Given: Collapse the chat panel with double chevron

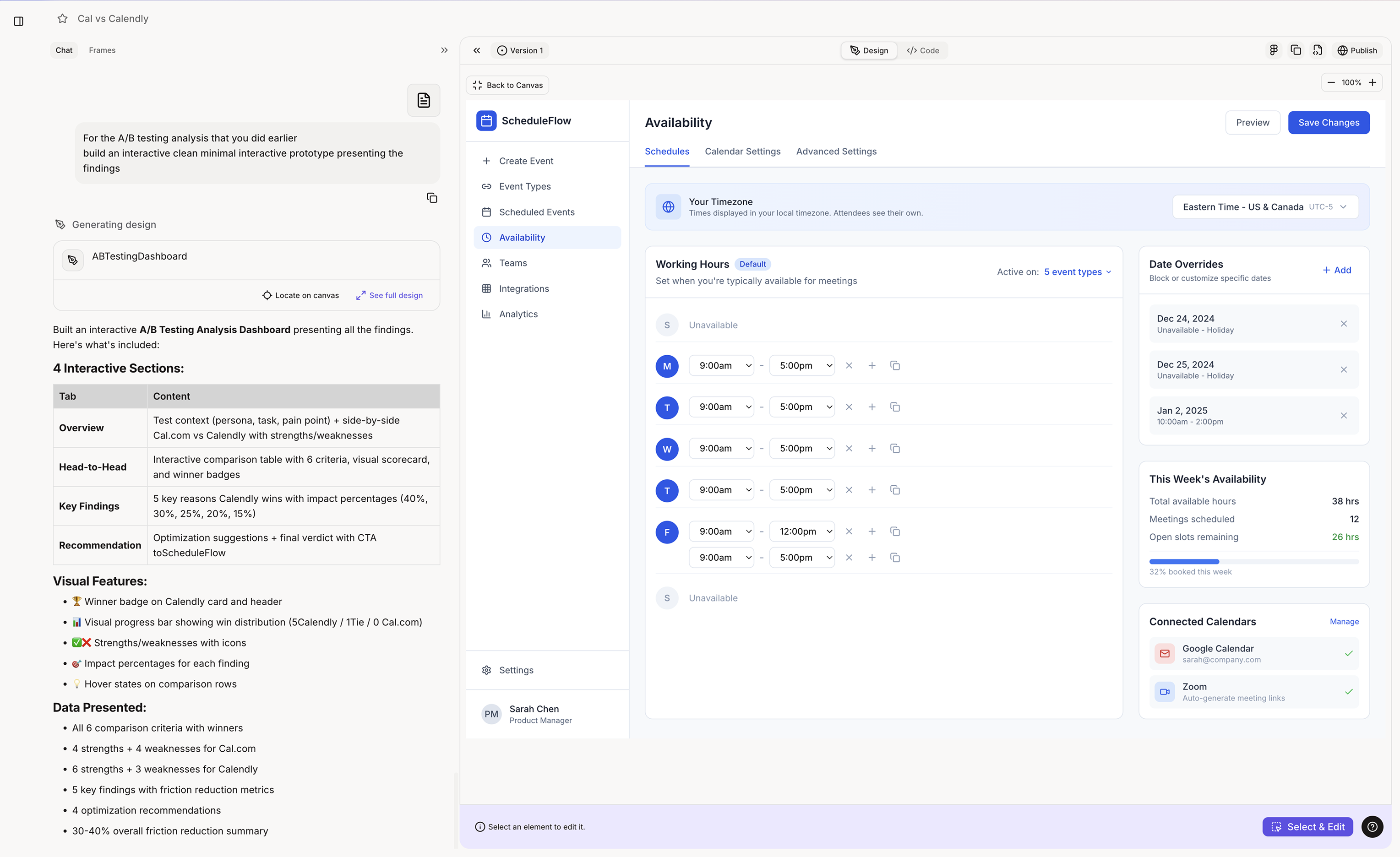Looking at the screenshot, I should 444,50.
